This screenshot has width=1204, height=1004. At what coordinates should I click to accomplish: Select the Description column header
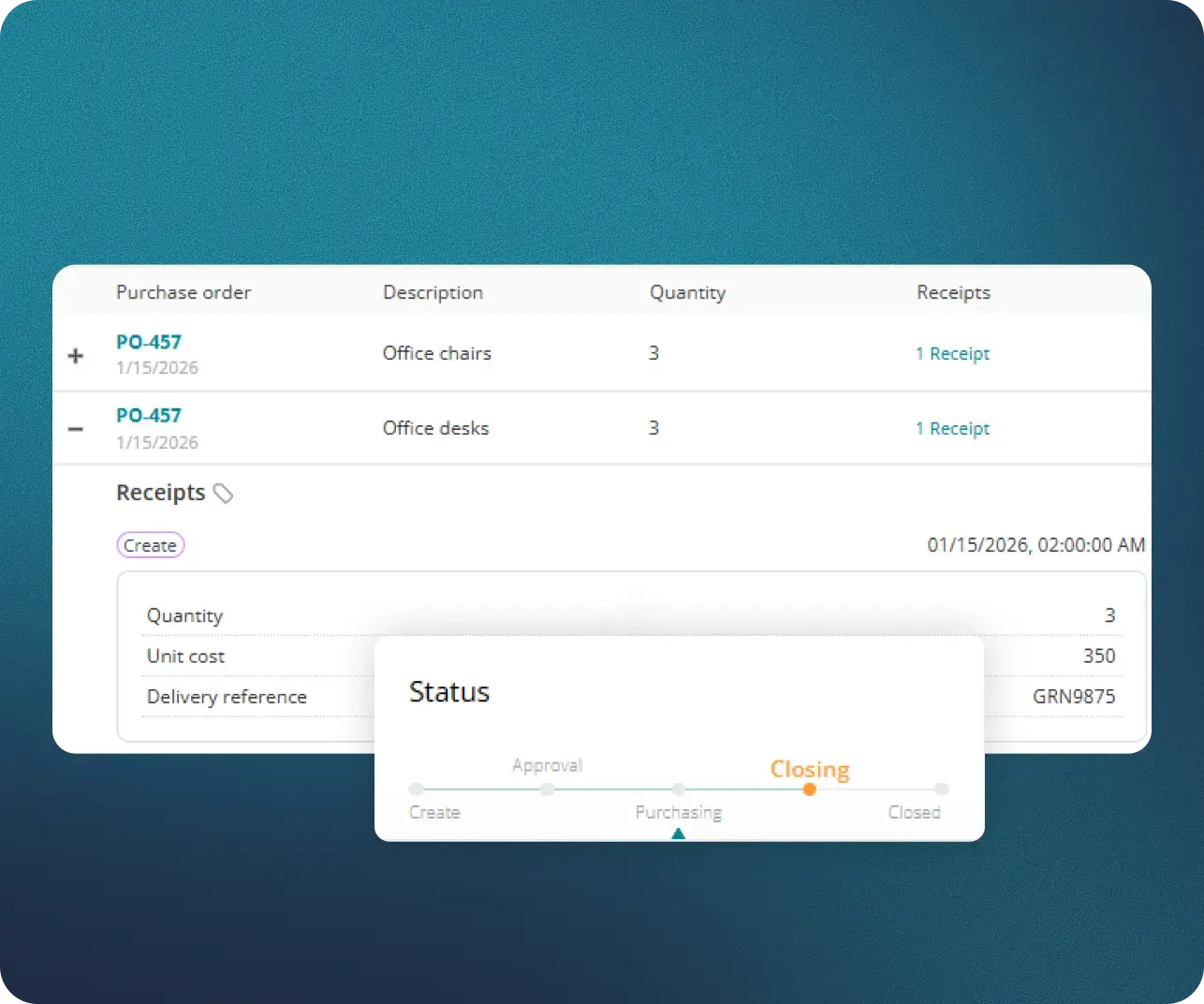click(433, 292)
